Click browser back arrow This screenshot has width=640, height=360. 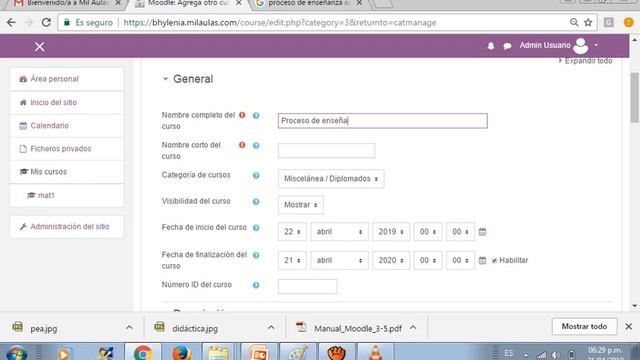[11, 22]
